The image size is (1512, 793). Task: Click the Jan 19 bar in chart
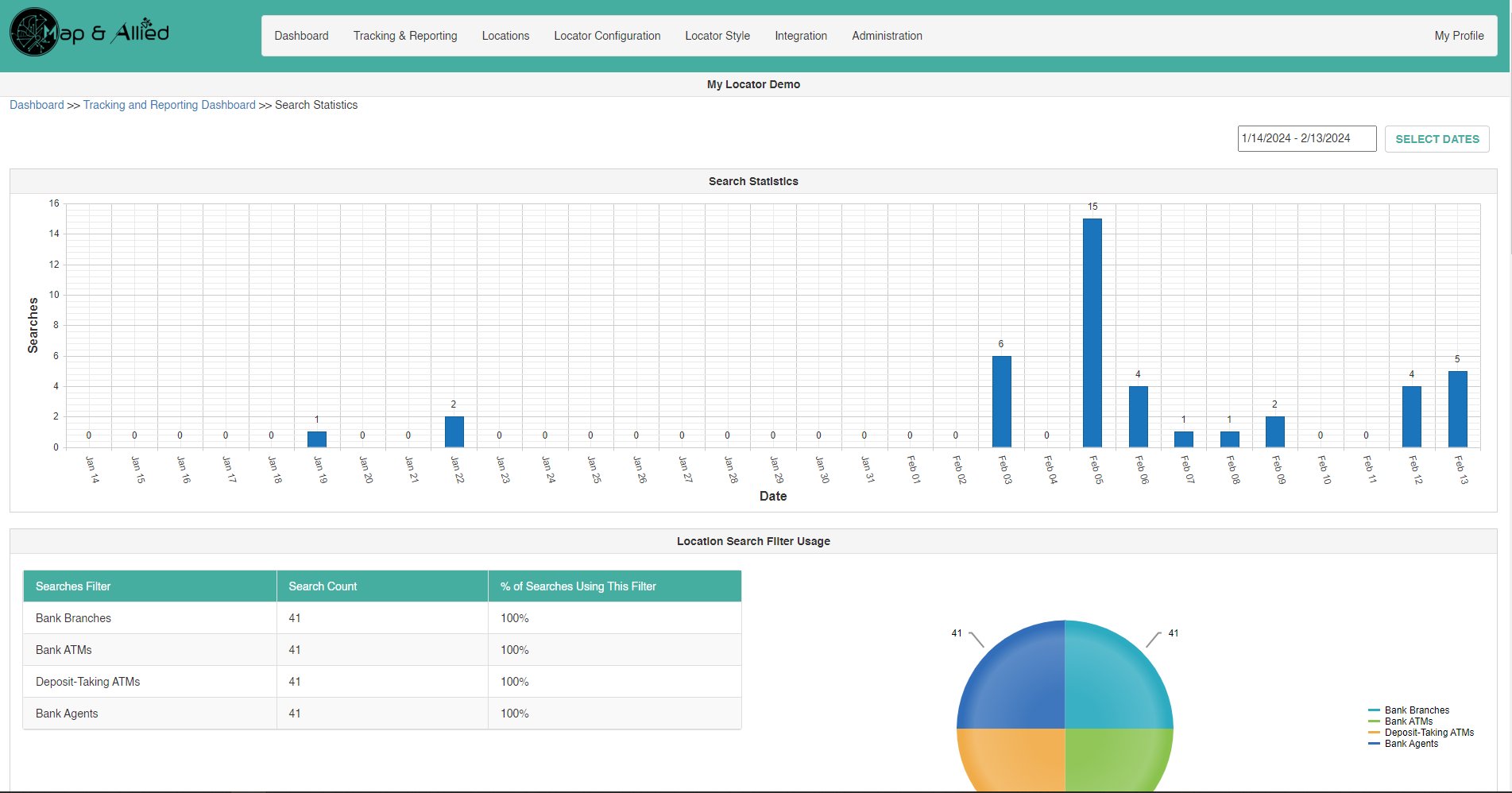pos(317,439)
